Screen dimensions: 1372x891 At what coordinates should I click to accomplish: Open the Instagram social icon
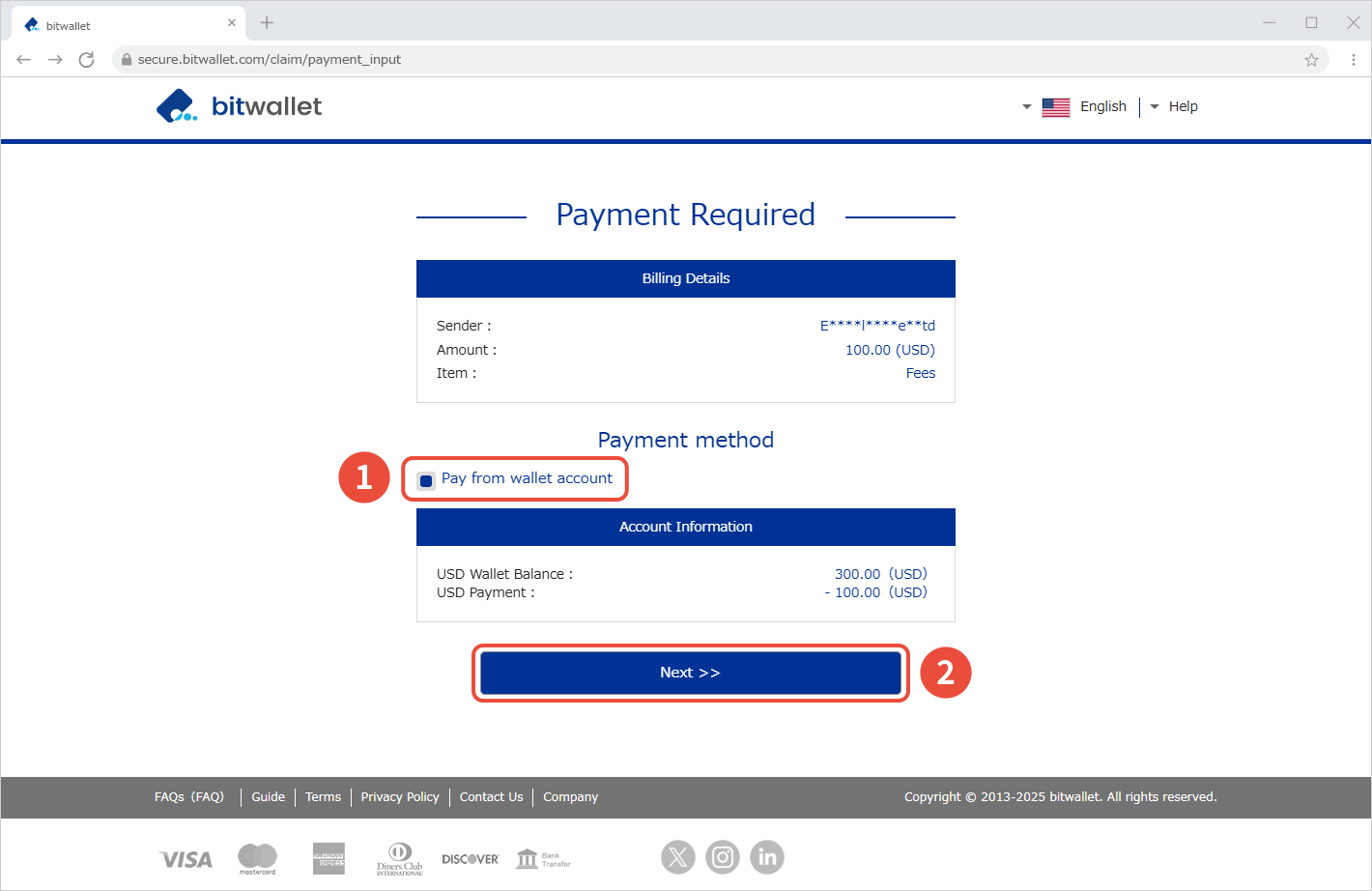(x=723, y=857)
